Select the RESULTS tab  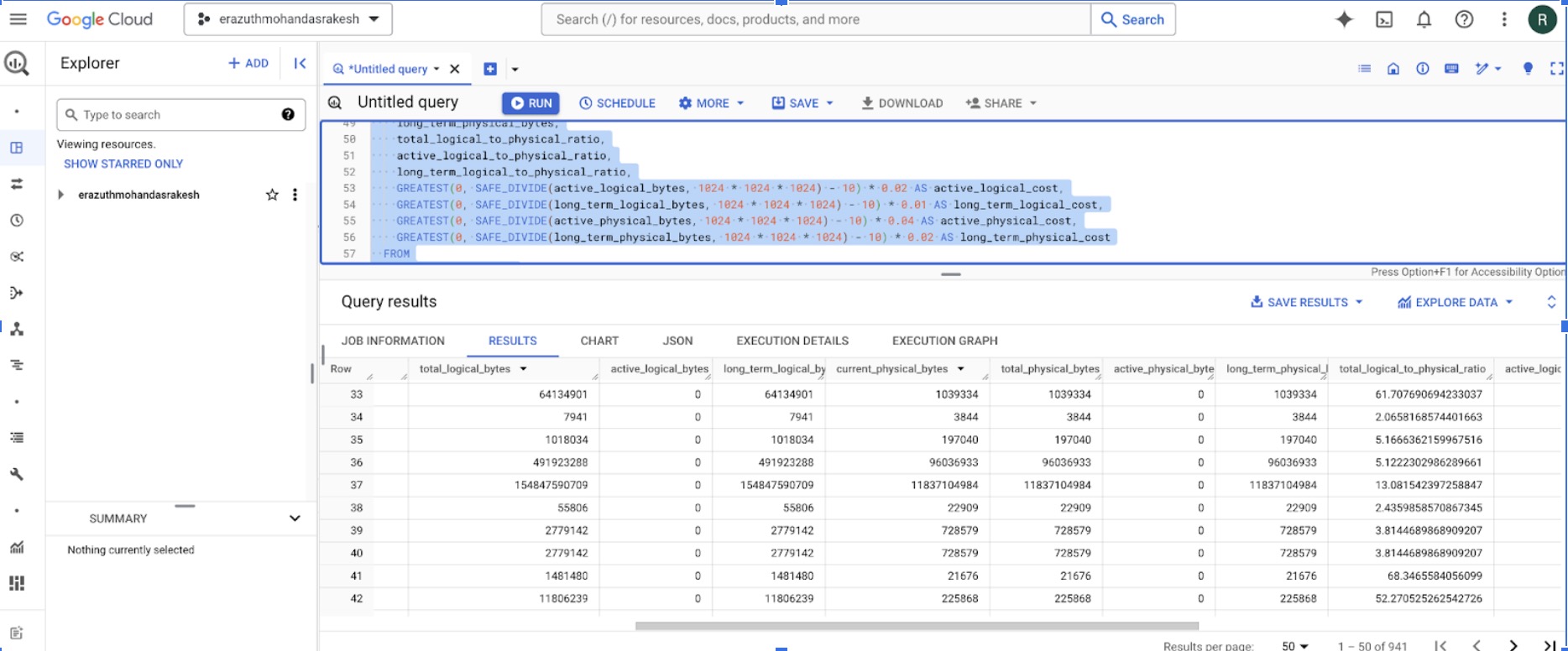coord(512,341)
